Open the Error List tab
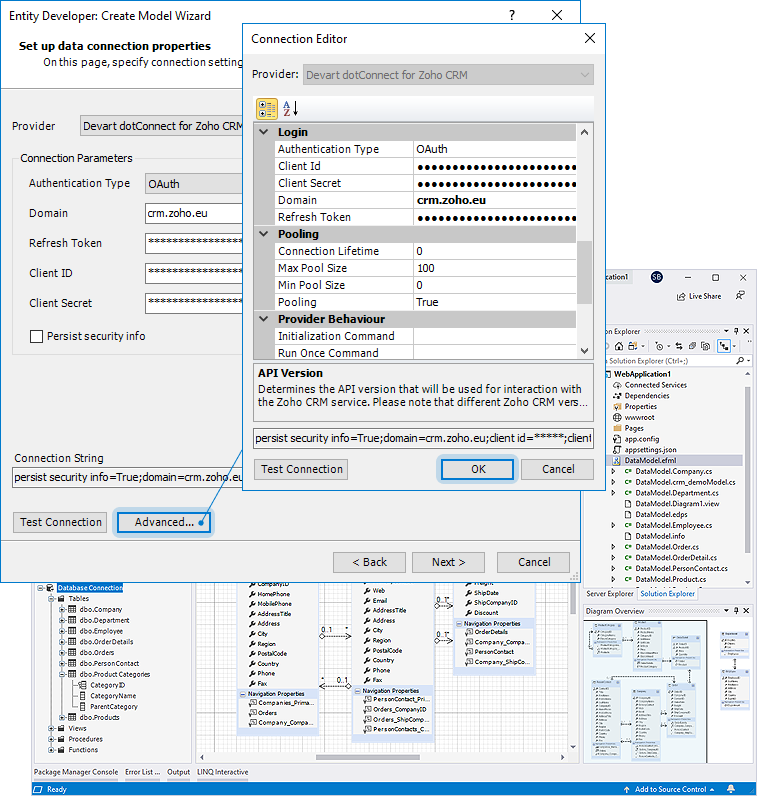Image resolution: width=757 pixels, height=796 pixels. pyautogui.click(x=143, y=772)
